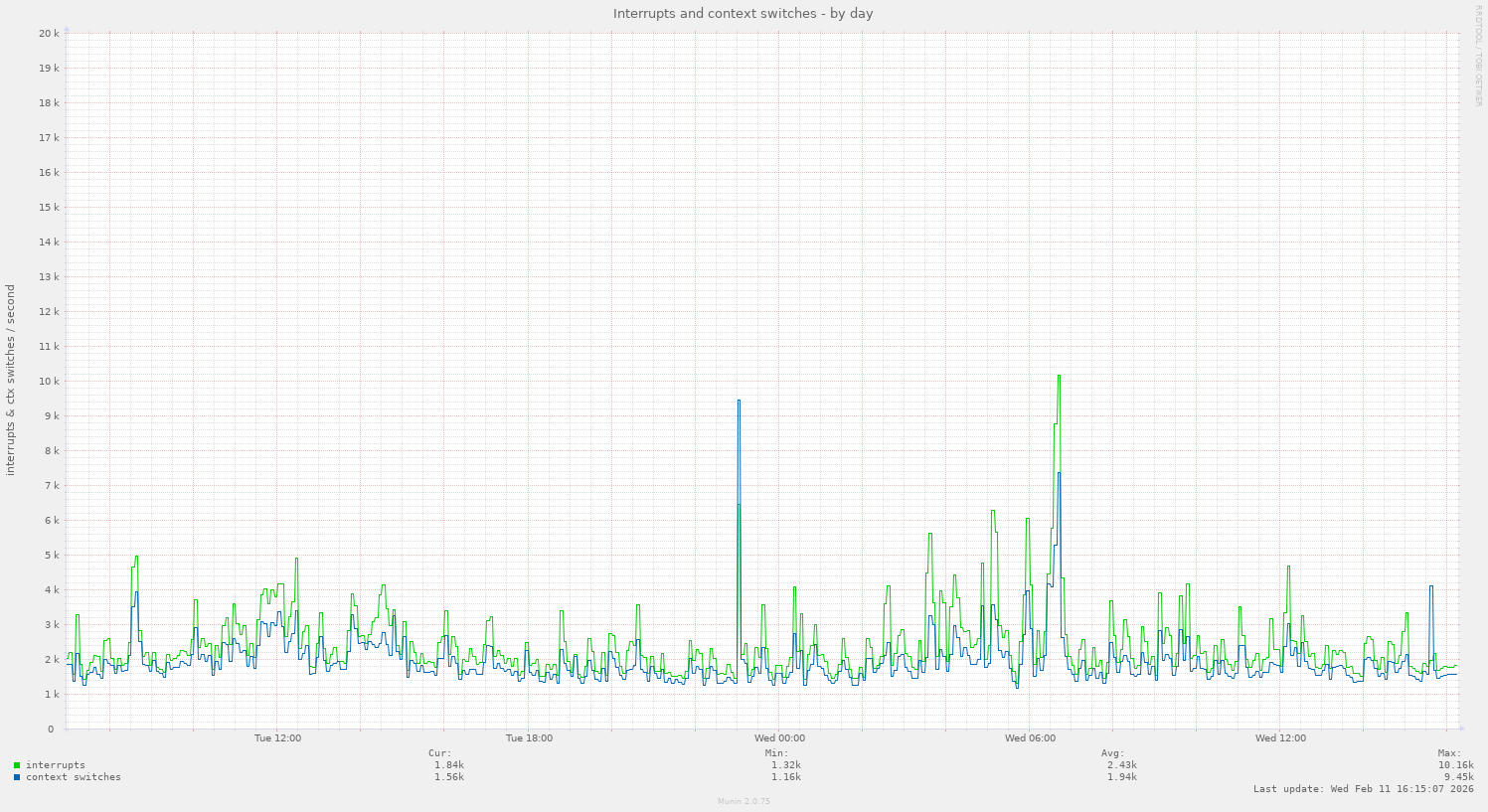1488x812 pixels.
Task: Click the green interrupts legend swatch
Action: coord(17,765)
